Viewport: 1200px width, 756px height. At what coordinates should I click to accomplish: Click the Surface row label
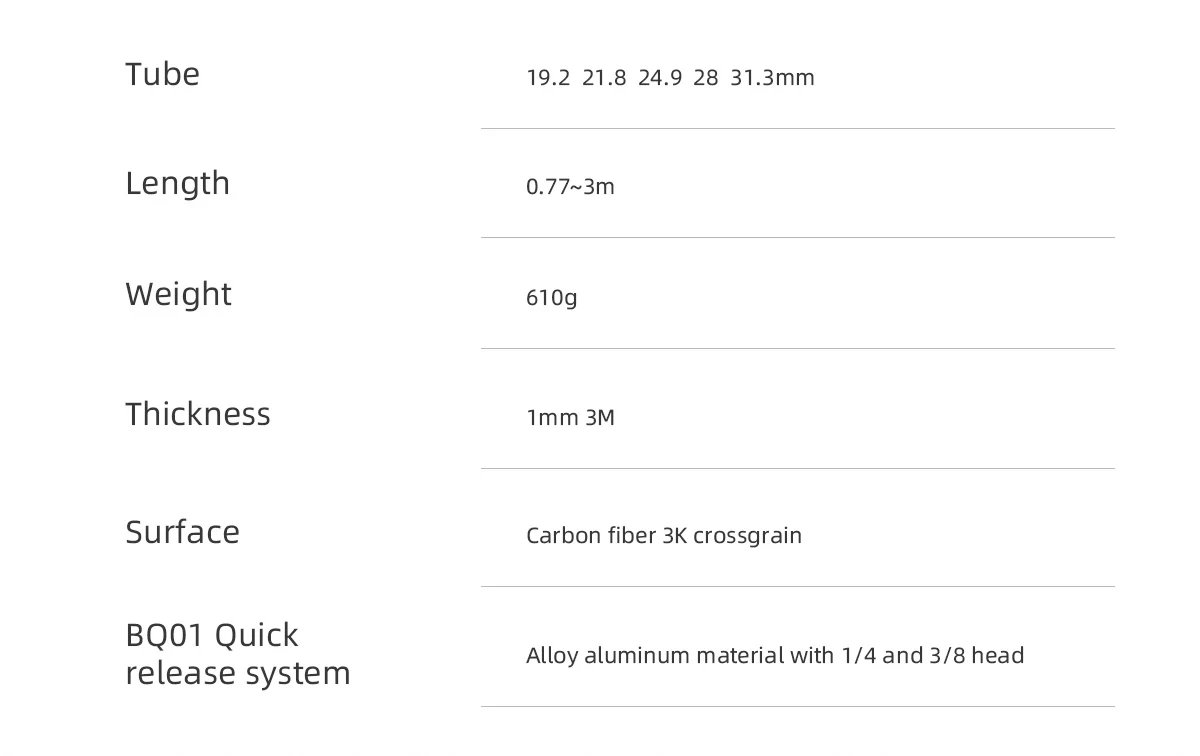[182, 532]
